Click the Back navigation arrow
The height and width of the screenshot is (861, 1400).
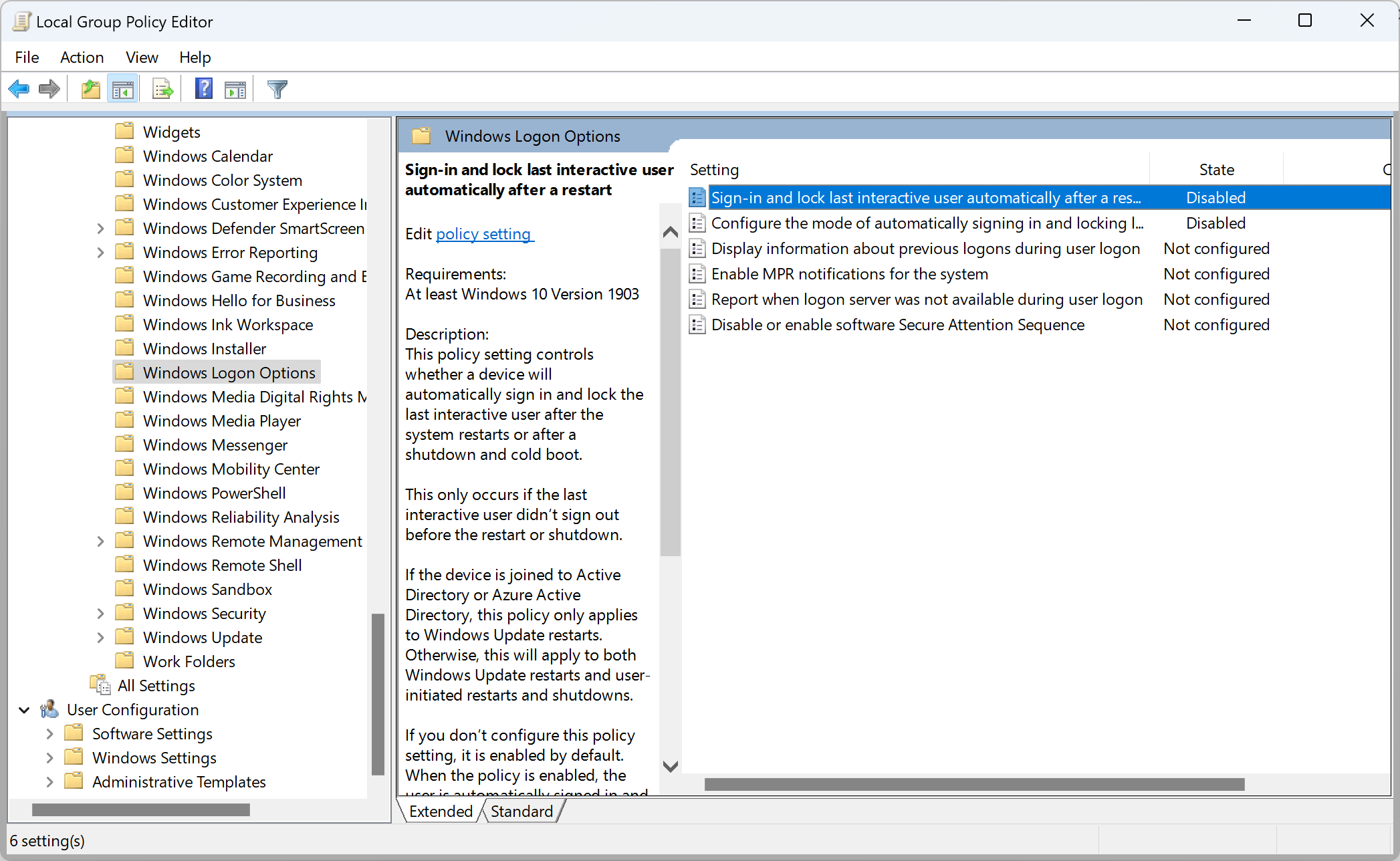point(19,88)
